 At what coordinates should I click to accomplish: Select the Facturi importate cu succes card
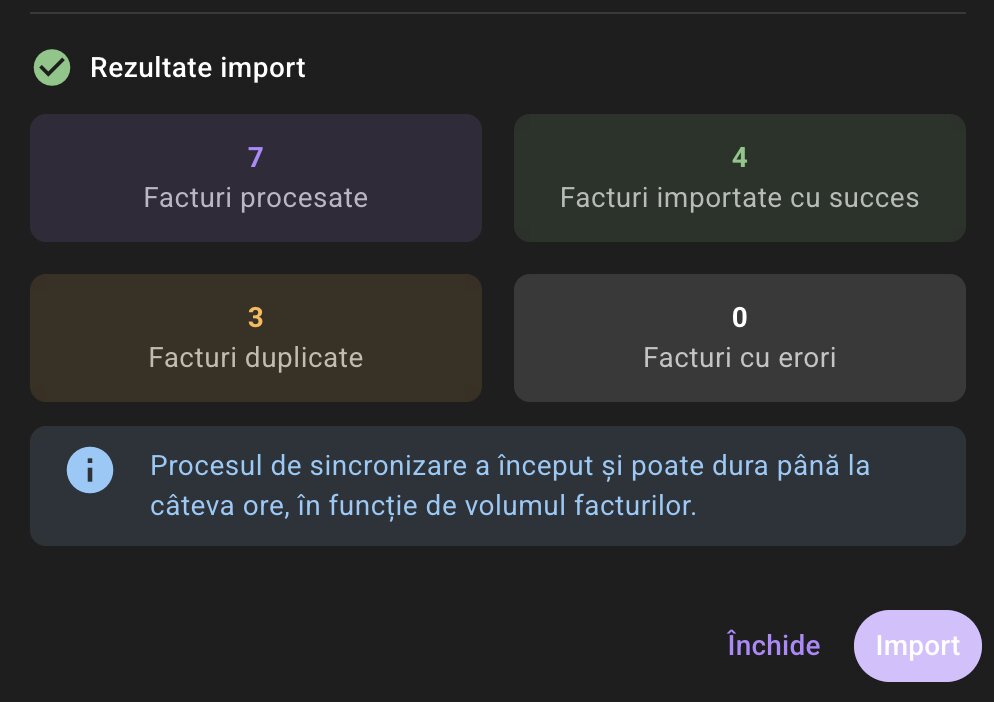click(739, 177)
